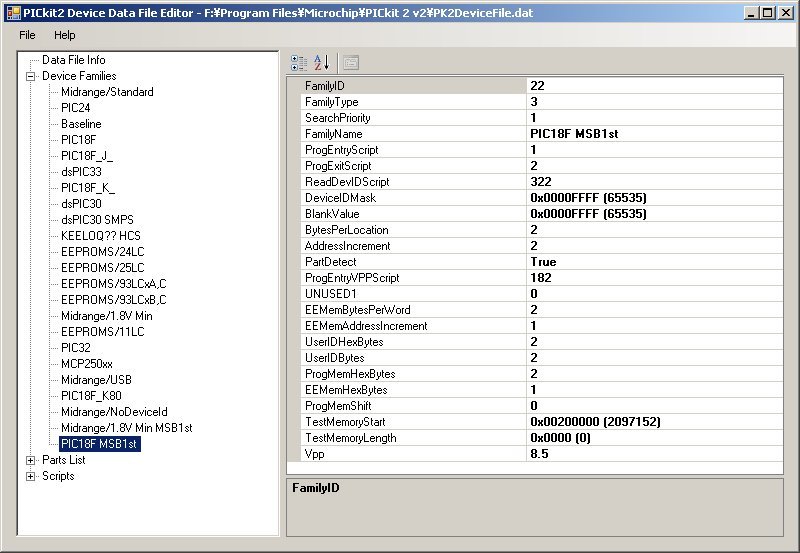Click the Scripts label in tree

(x=58, y=476)
